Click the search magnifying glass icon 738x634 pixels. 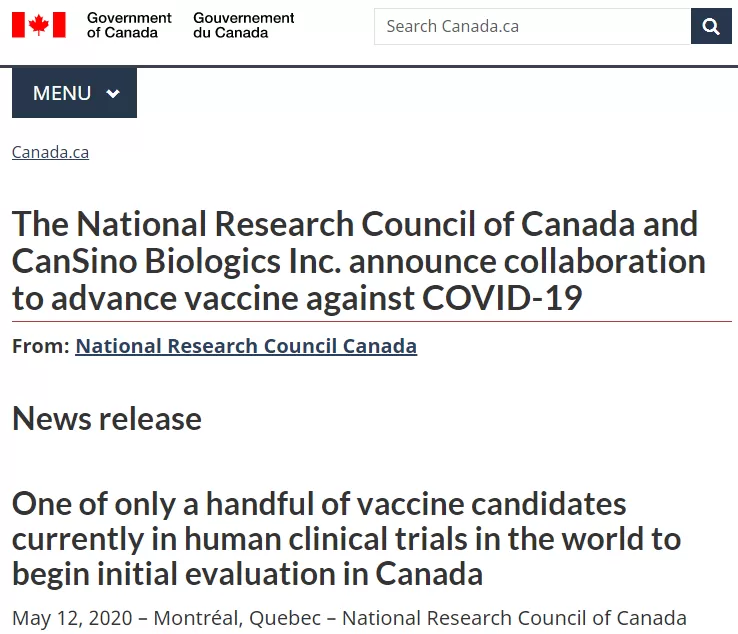click(711, 26)
